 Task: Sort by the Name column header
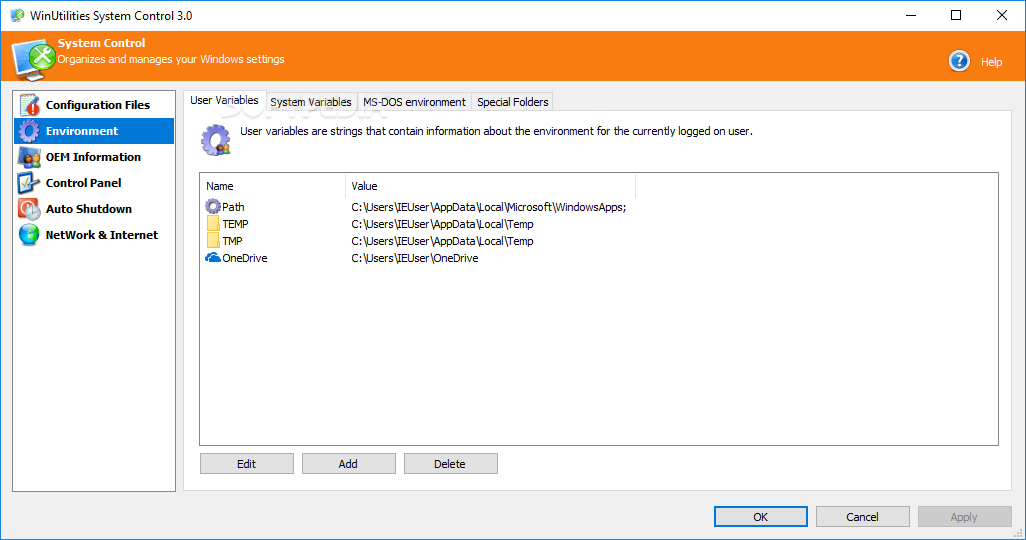point(272,186)
